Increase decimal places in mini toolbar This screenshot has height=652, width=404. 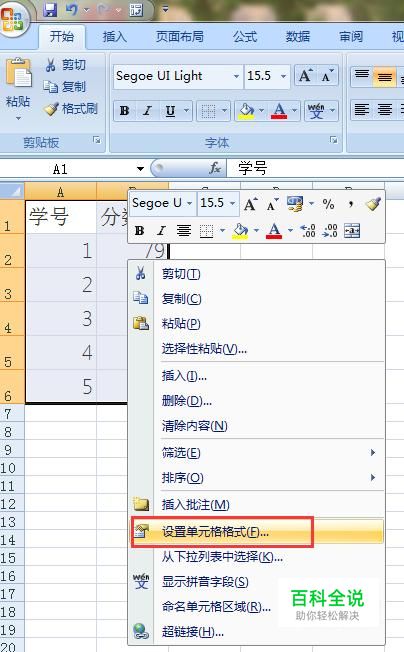(x=308, y=231)
